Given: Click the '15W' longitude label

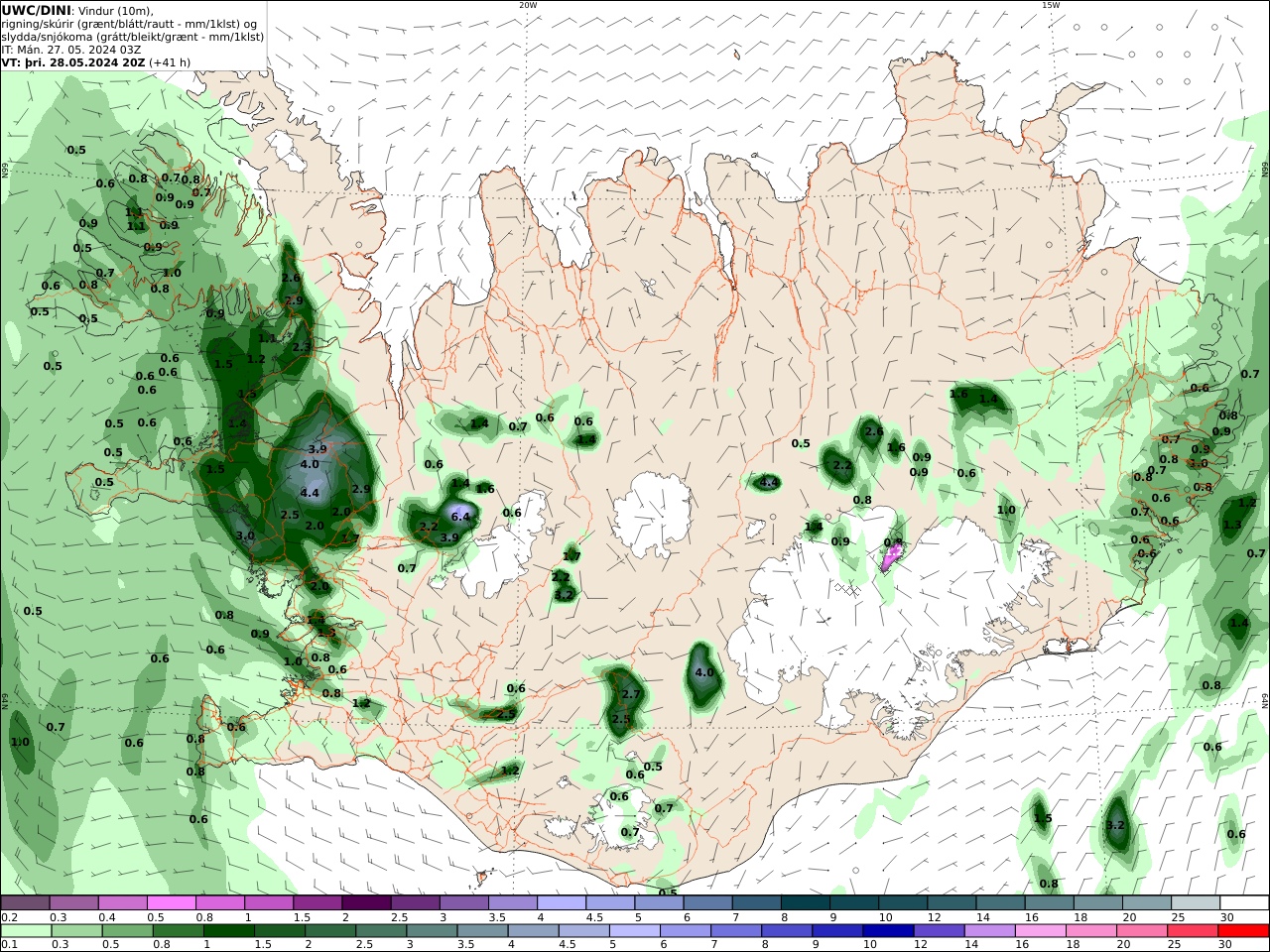Looking at the screenshot, I should point(1051,5).
